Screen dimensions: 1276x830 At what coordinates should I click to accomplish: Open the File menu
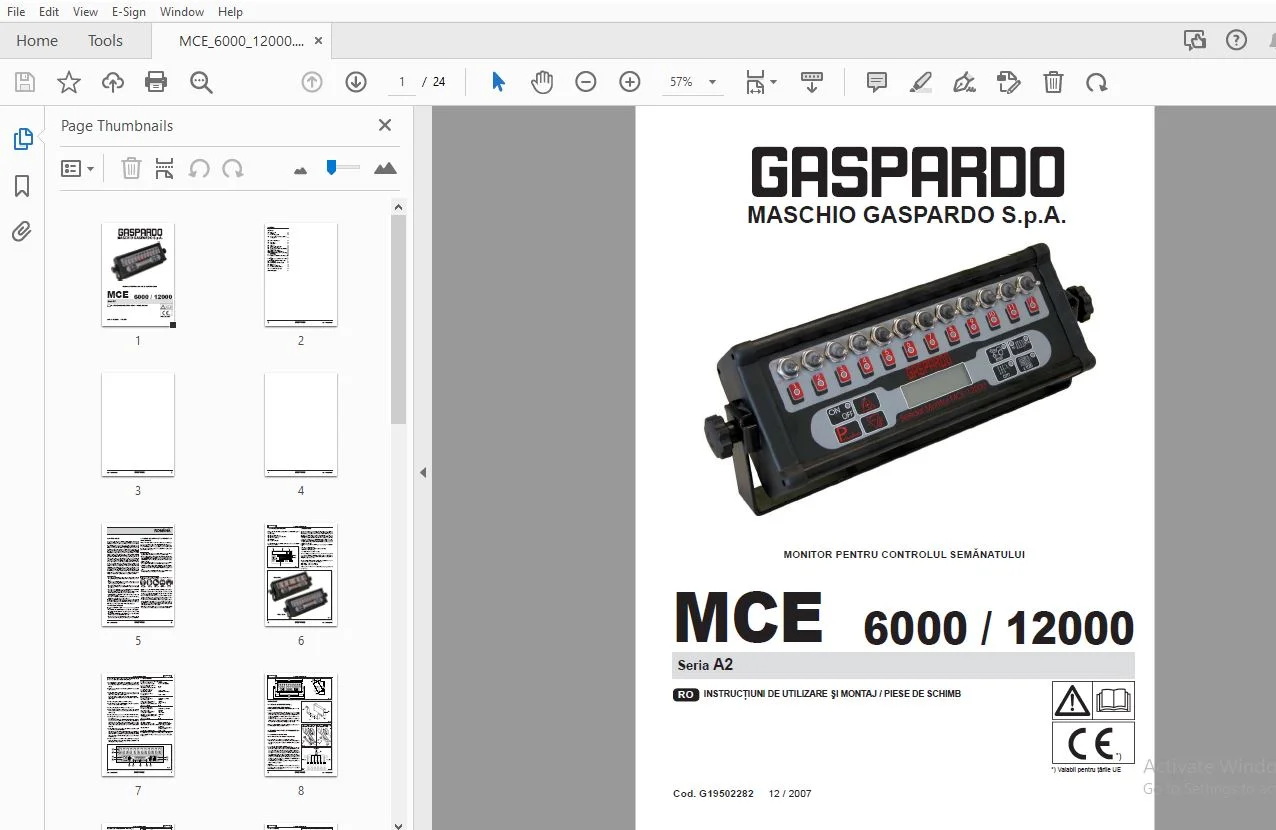click(16, 12)
